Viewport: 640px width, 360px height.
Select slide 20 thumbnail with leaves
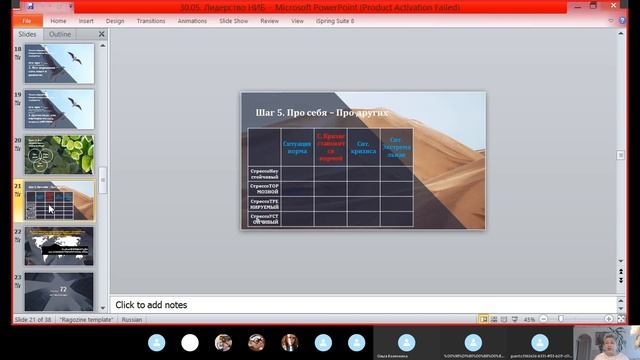[x=59, y=155]
